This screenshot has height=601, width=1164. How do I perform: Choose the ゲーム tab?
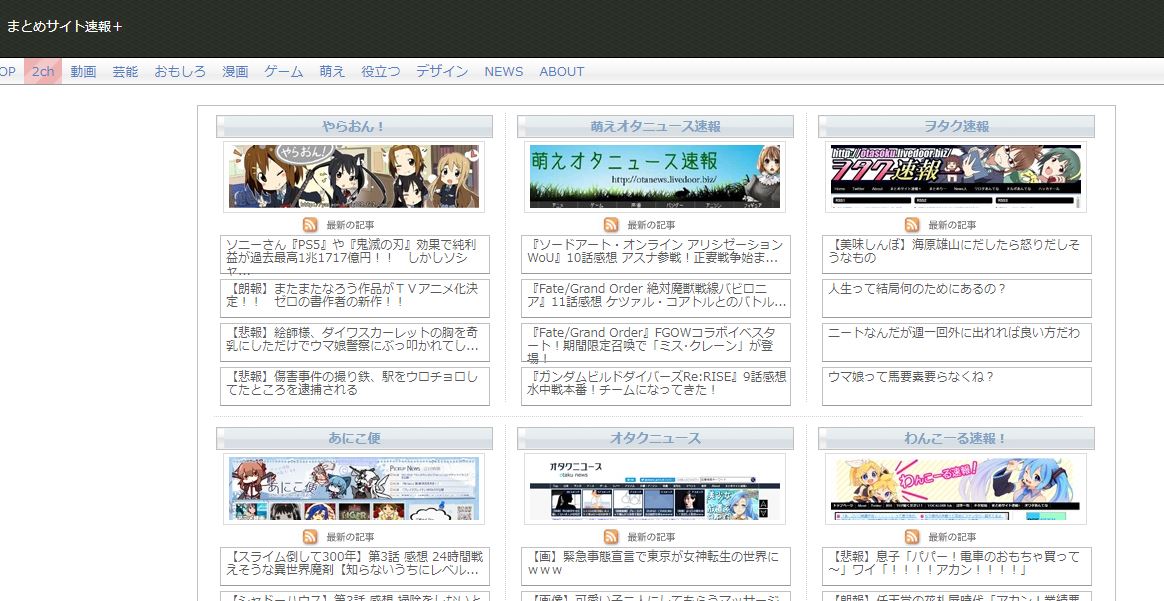pos(284,71)
